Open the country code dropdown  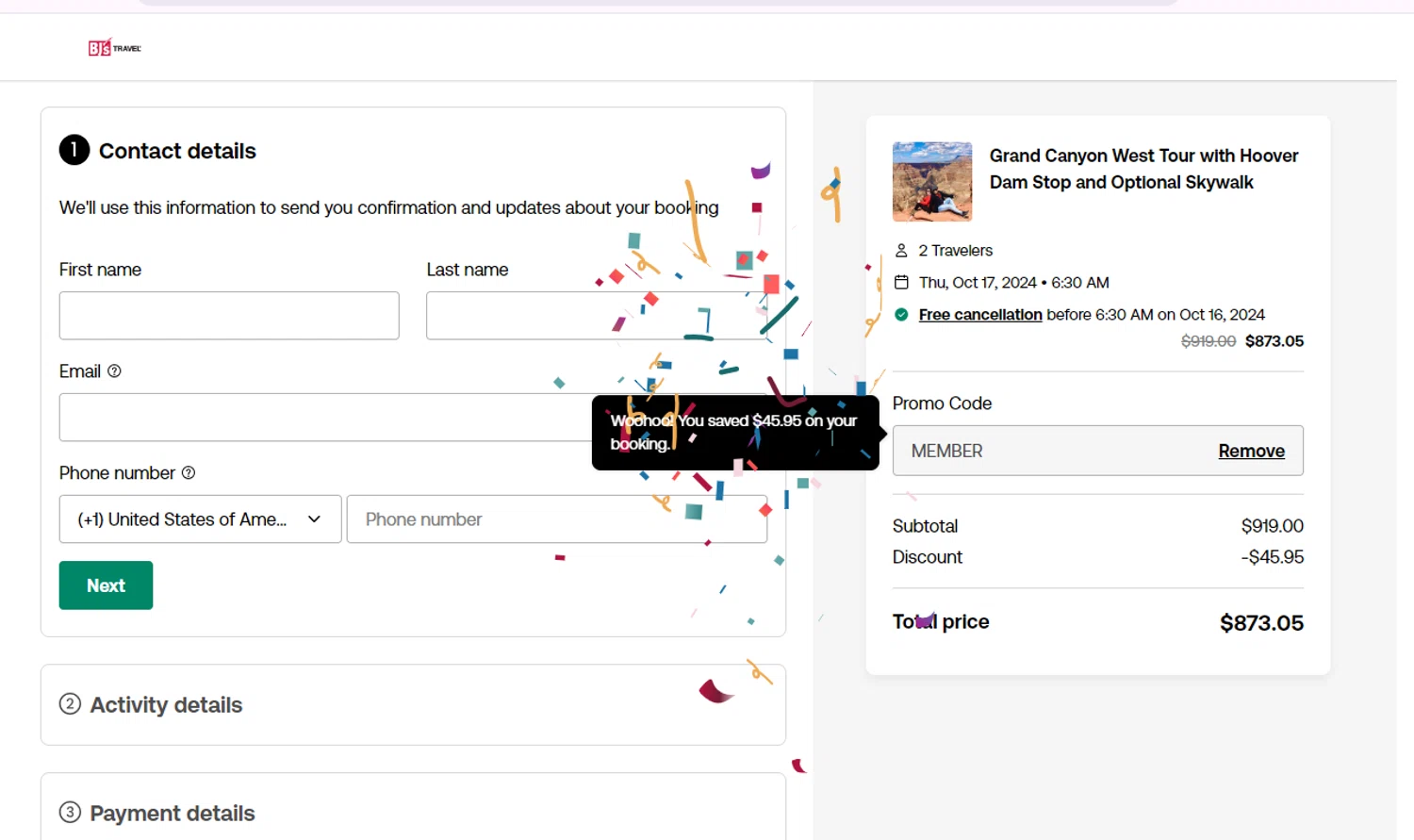point(200,519)
